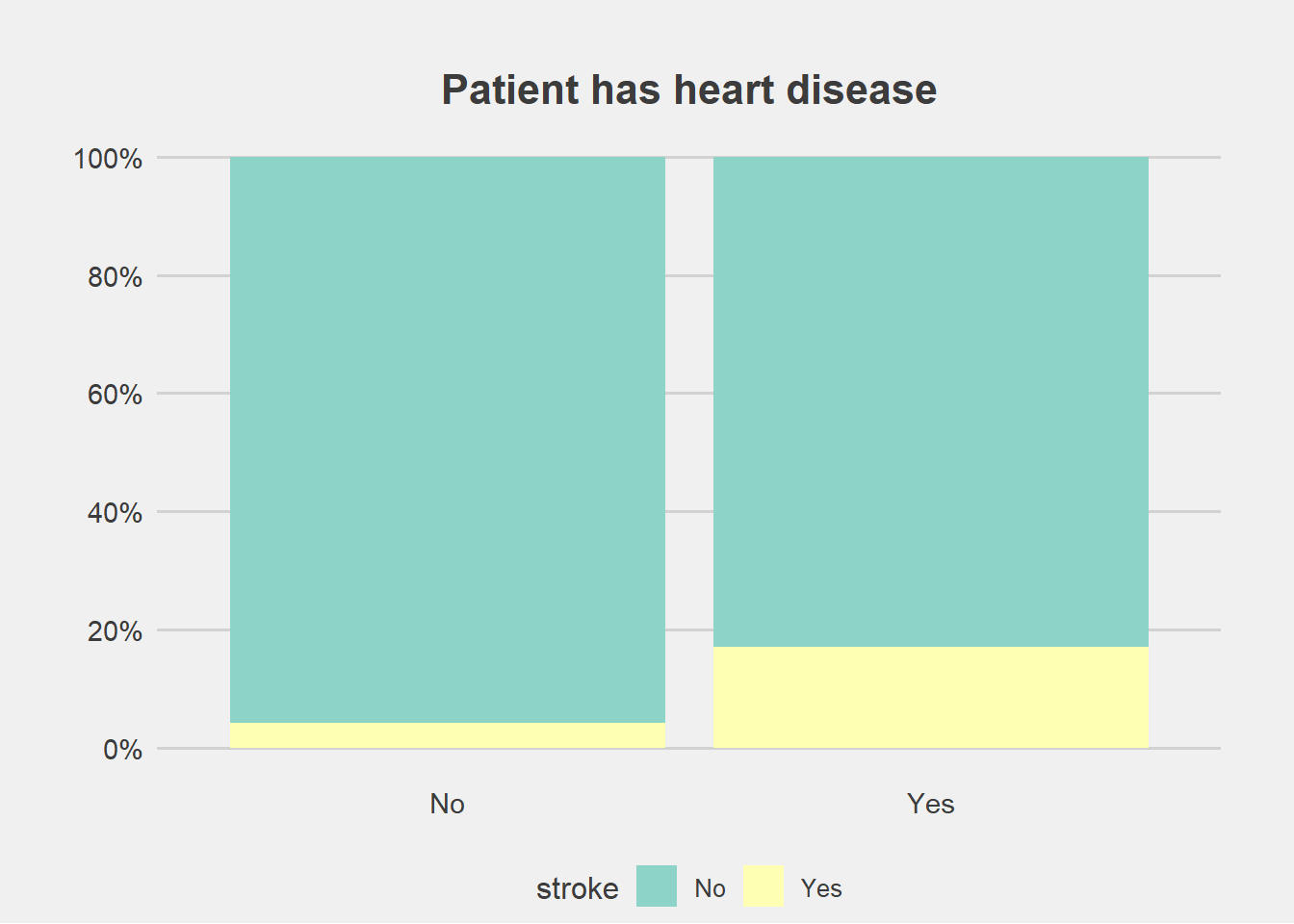Image resolution: width=1294 pixels, height=924 pixels.
Task: Pick the 0% y-axis tick label
Action: click(x=122, y=750)
